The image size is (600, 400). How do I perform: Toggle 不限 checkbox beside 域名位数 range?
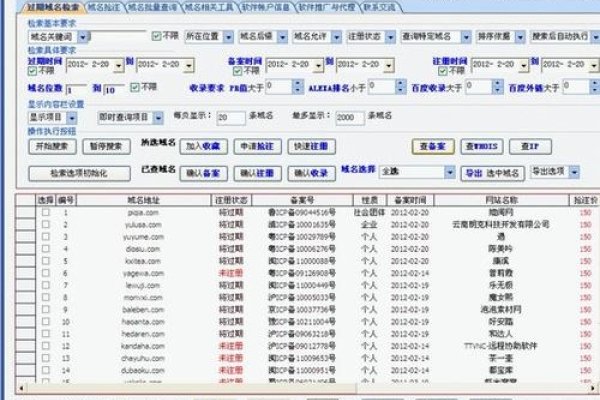135,87
